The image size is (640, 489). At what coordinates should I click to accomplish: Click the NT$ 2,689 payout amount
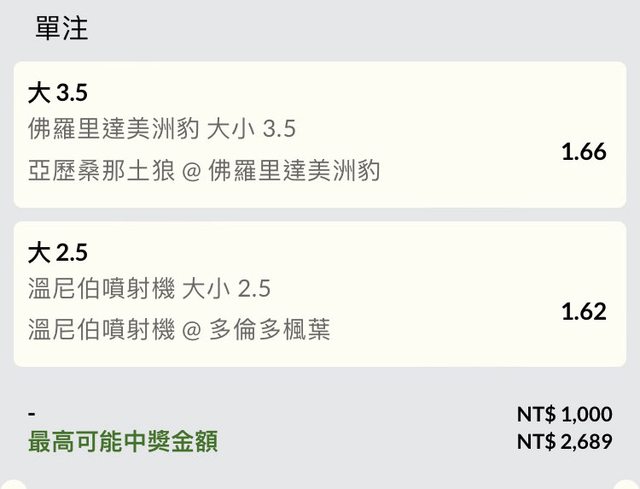point(564,441)
